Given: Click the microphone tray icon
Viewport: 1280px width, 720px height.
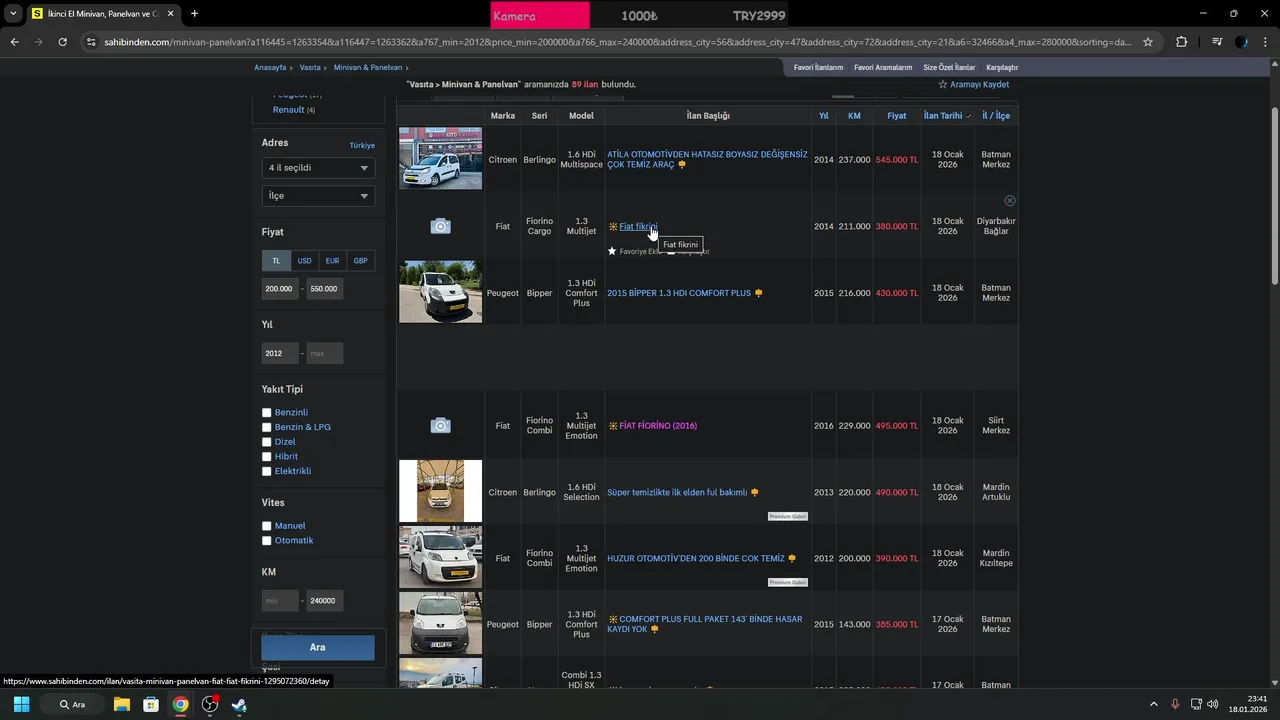Looking at the screenshot, I should click(x=1175, y=704).
